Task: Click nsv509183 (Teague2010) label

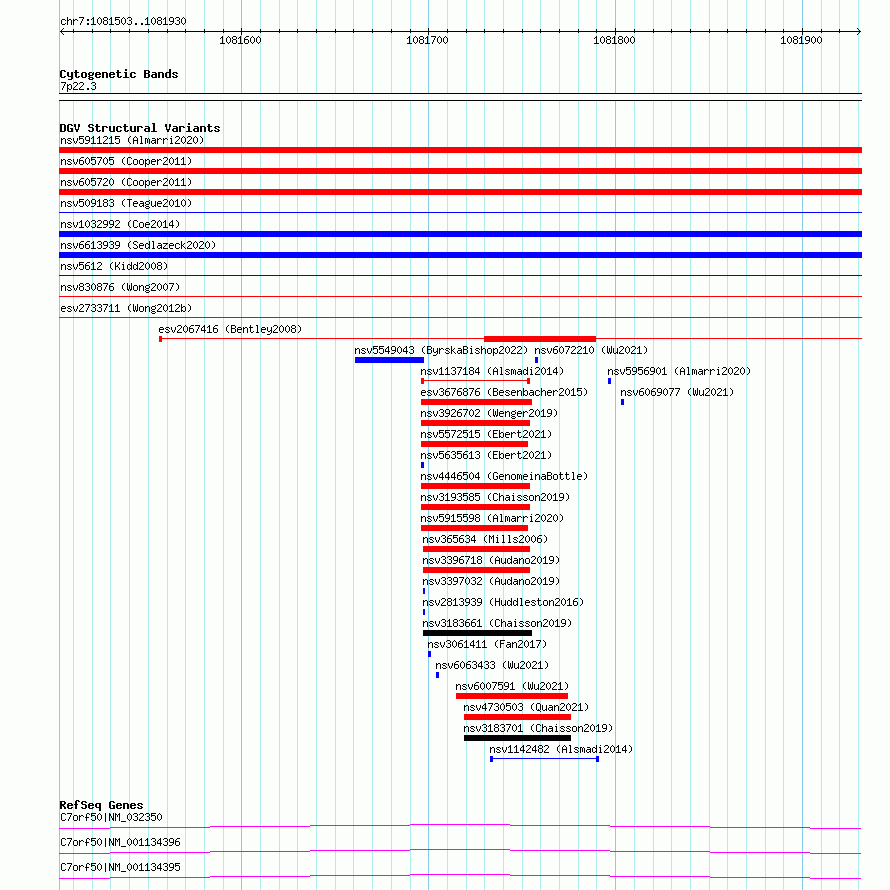Action: pos(126,203)
